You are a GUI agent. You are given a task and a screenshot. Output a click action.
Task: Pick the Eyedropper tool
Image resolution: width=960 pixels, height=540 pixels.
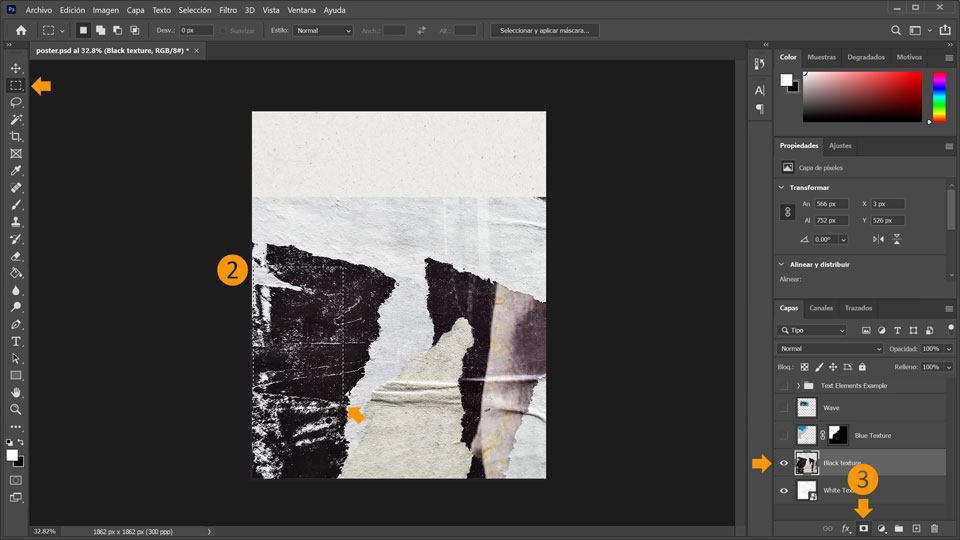click(x=16, y=171)
